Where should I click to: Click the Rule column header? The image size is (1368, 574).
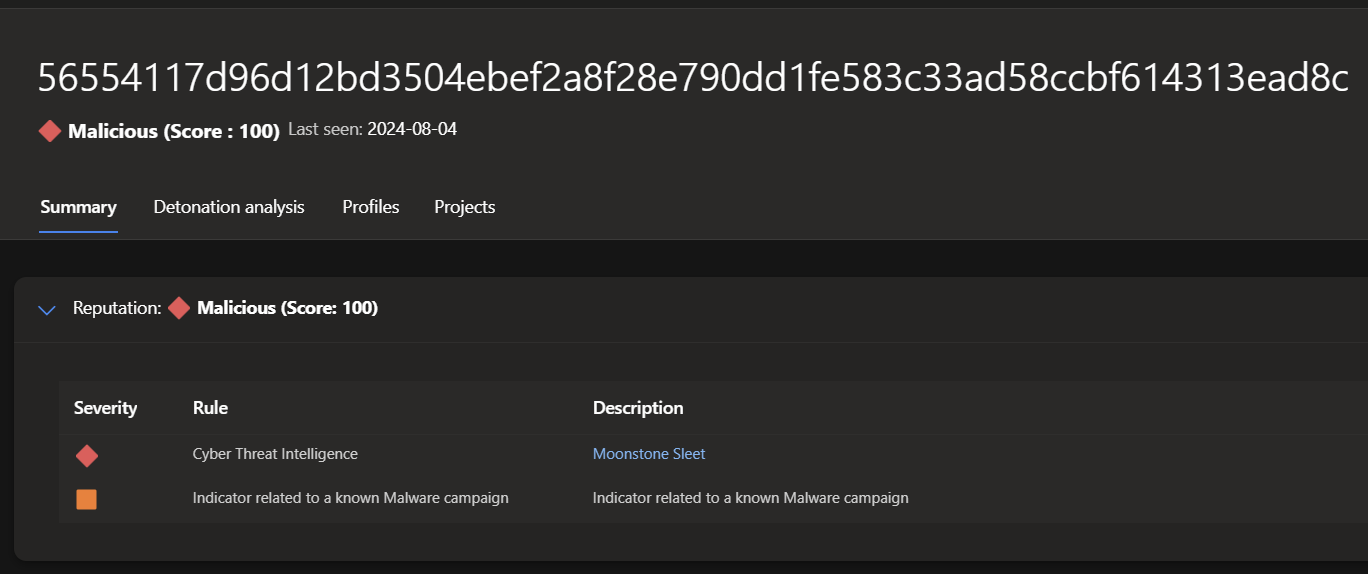coord(210,408)
